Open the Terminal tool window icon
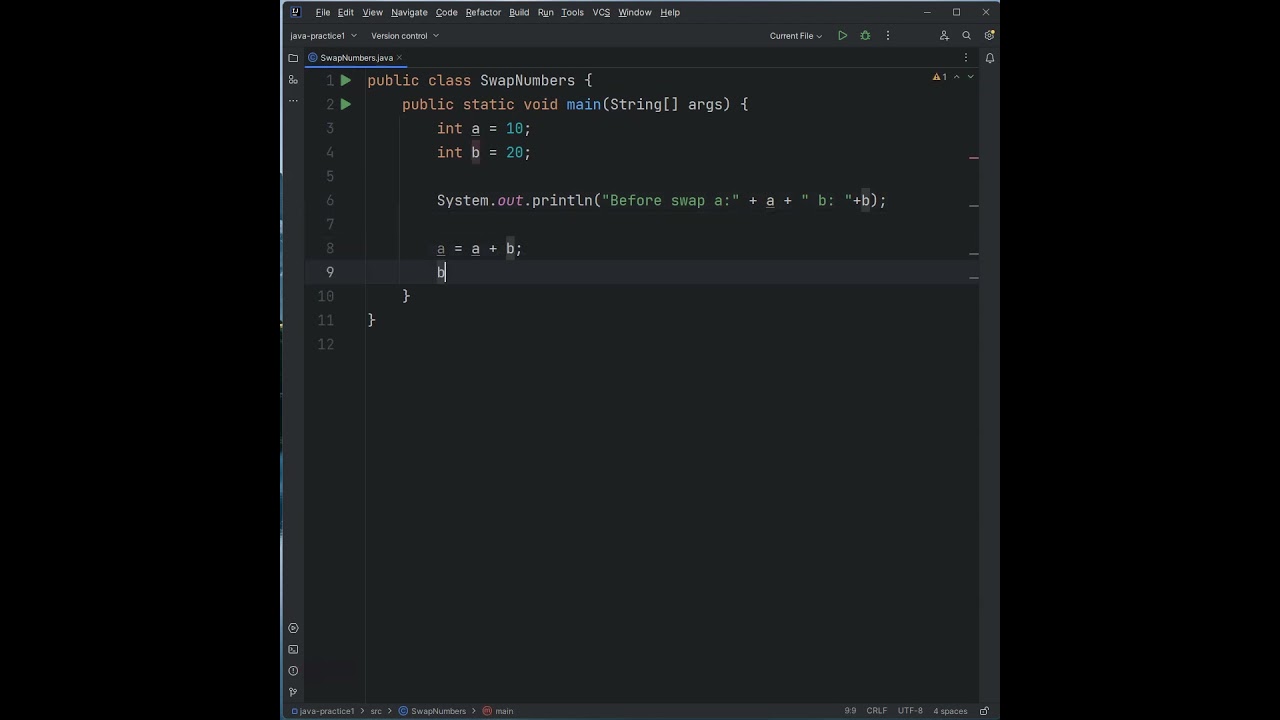 [x=293, y=650]
